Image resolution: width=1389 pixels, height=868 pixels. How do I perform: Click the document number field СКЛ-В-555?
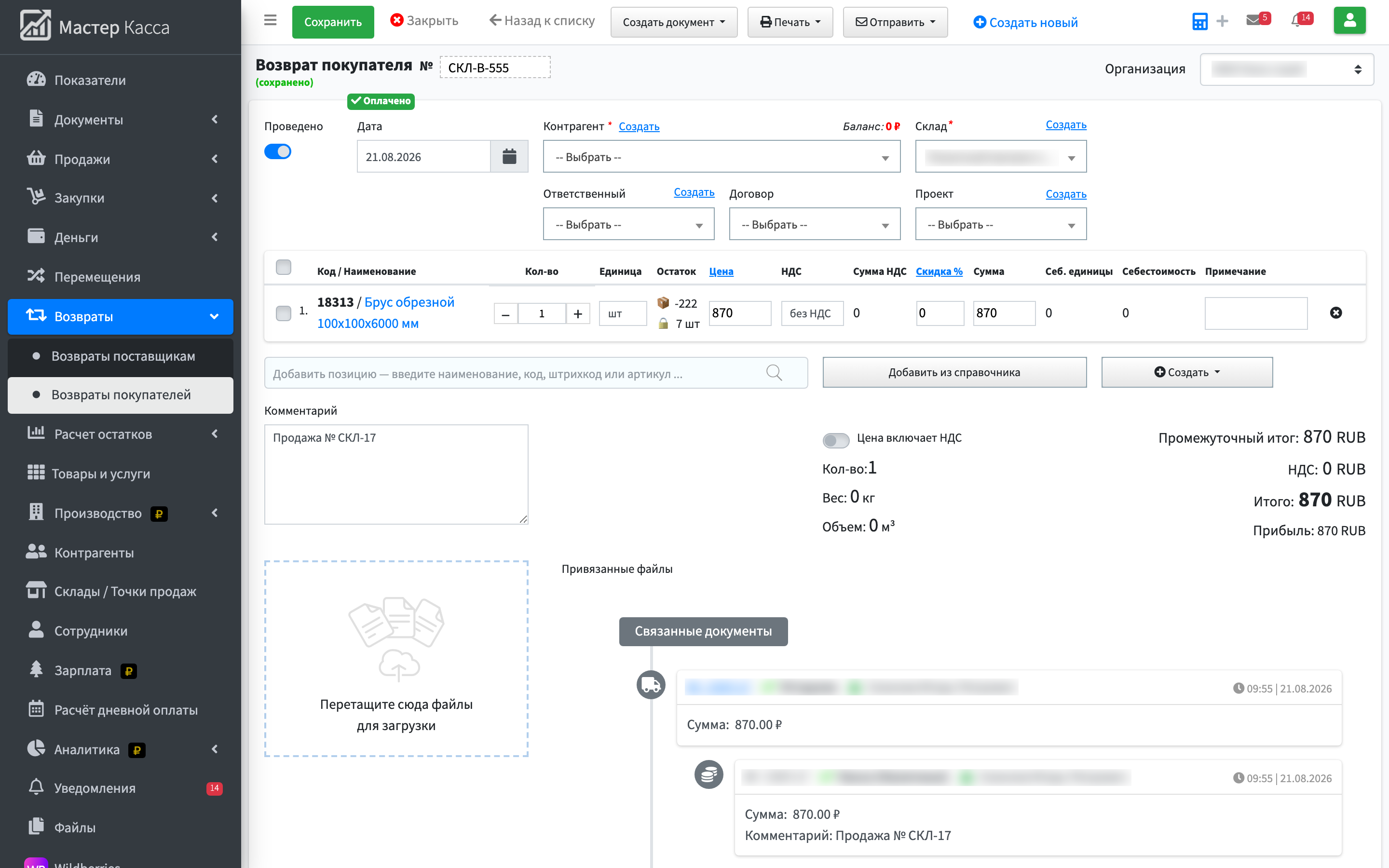click(495, 67)
